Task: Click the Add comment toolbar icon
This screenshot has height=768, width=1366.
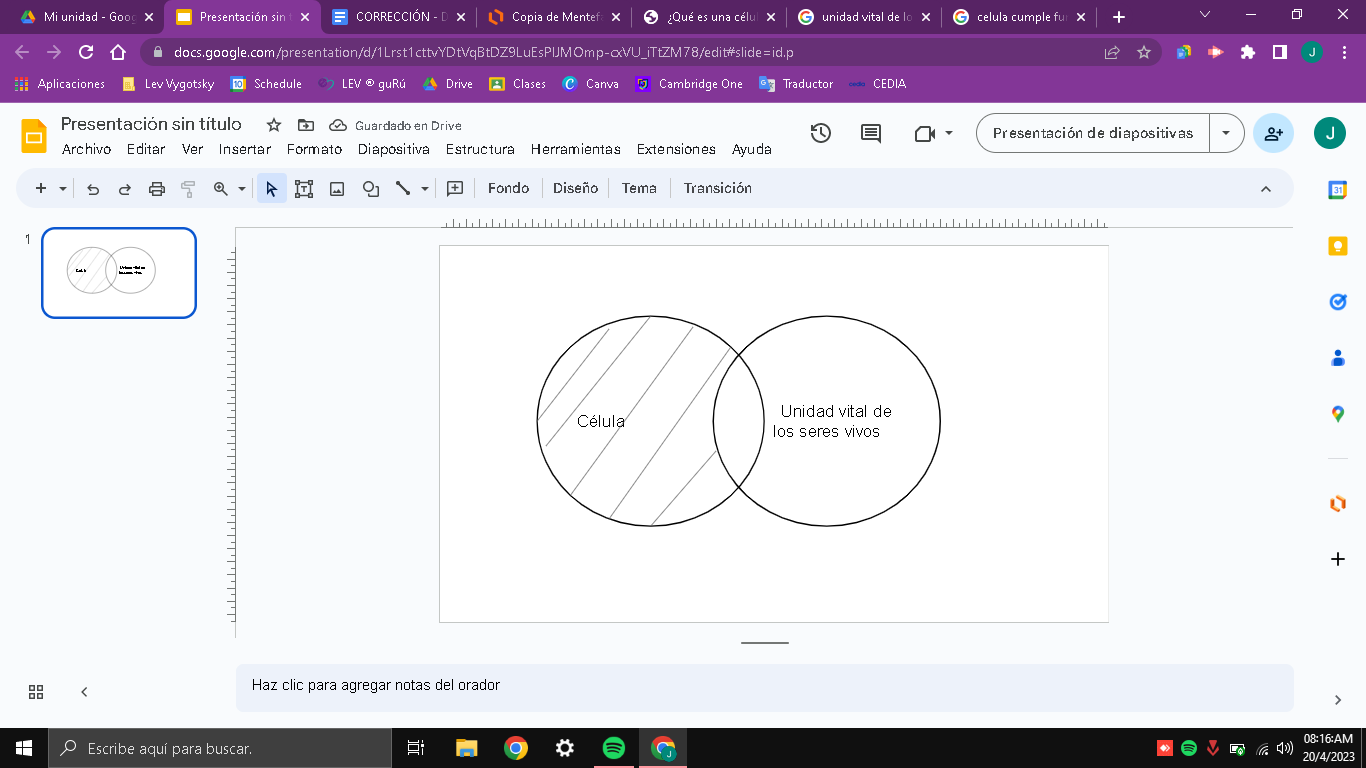Action: click(455, 188)
